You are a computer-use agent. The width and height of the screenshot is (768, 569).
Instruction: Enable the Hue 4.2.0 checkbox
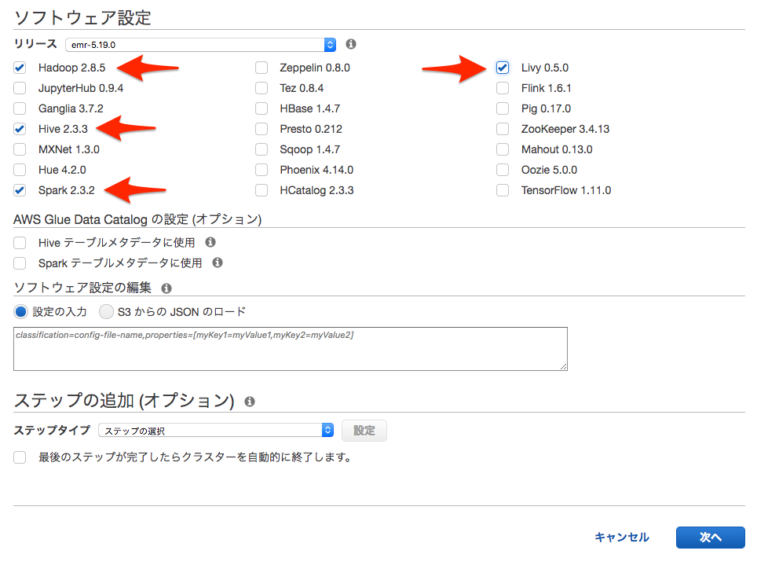20,170
